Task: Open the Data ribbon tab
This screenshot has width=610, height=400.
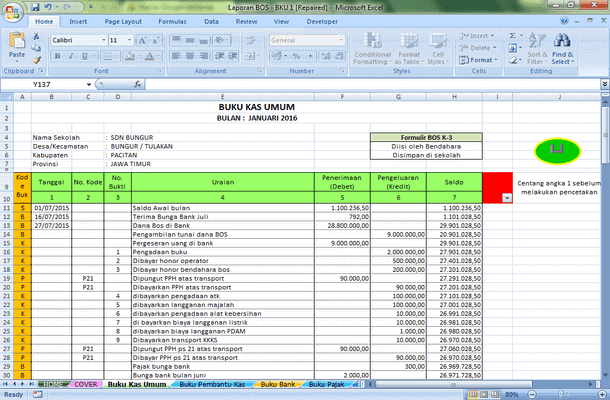Action: 211,21
